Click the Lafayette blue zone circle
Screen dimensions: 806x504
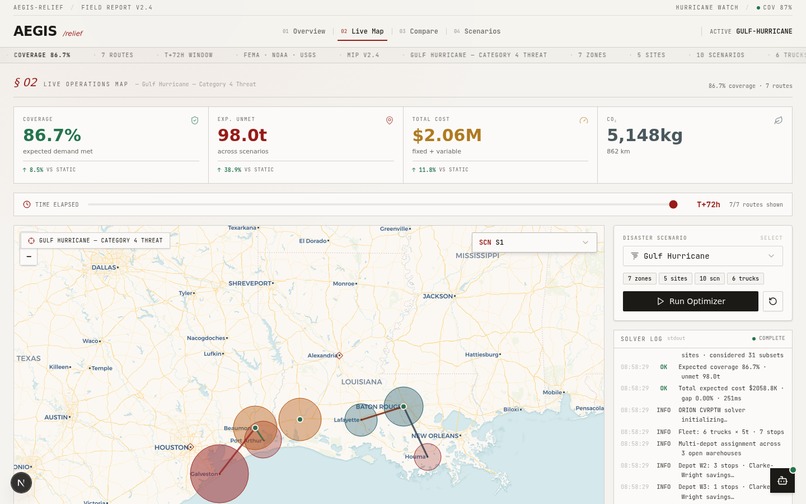point(361,420)
